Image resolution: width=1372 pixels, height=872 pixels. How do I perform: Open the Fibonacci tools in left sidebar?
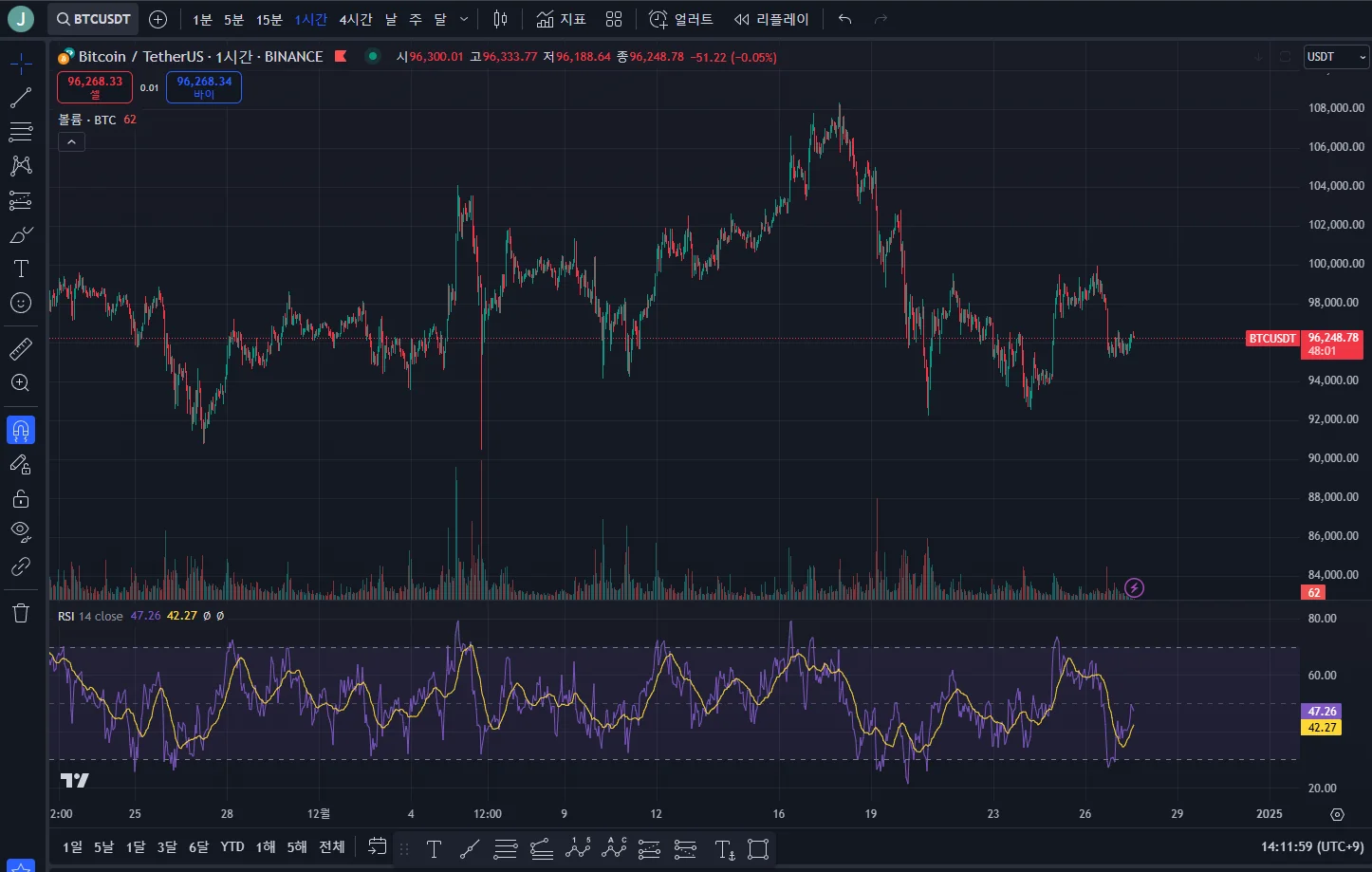21,132
